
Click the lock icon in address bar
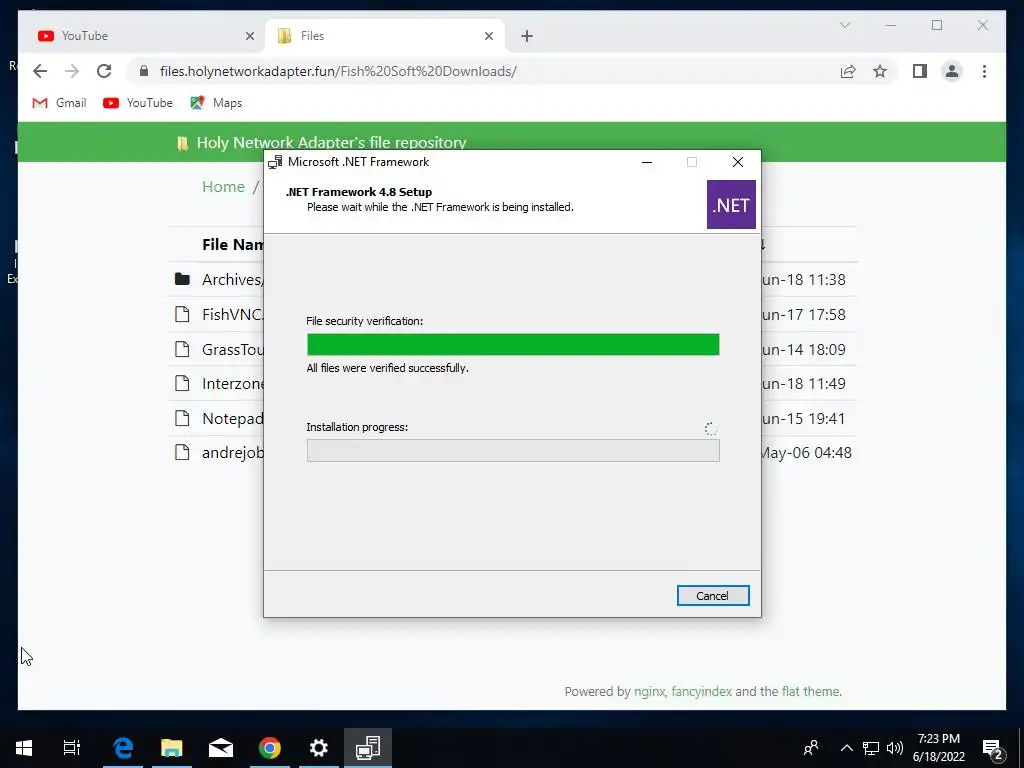144,71
